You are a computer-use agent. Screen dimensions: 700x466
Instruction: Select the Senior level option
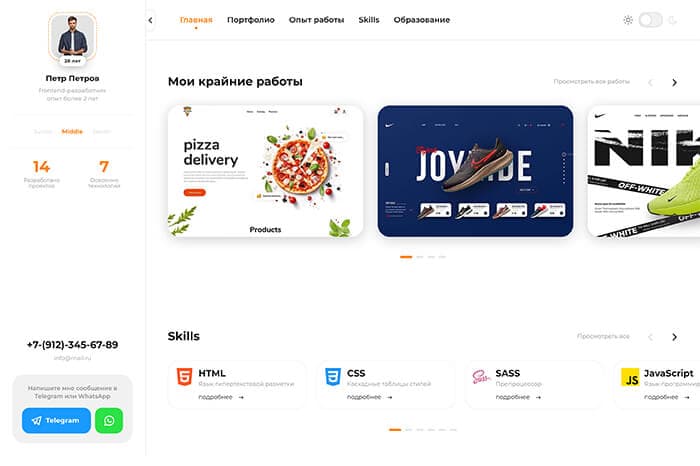point(102,132)
